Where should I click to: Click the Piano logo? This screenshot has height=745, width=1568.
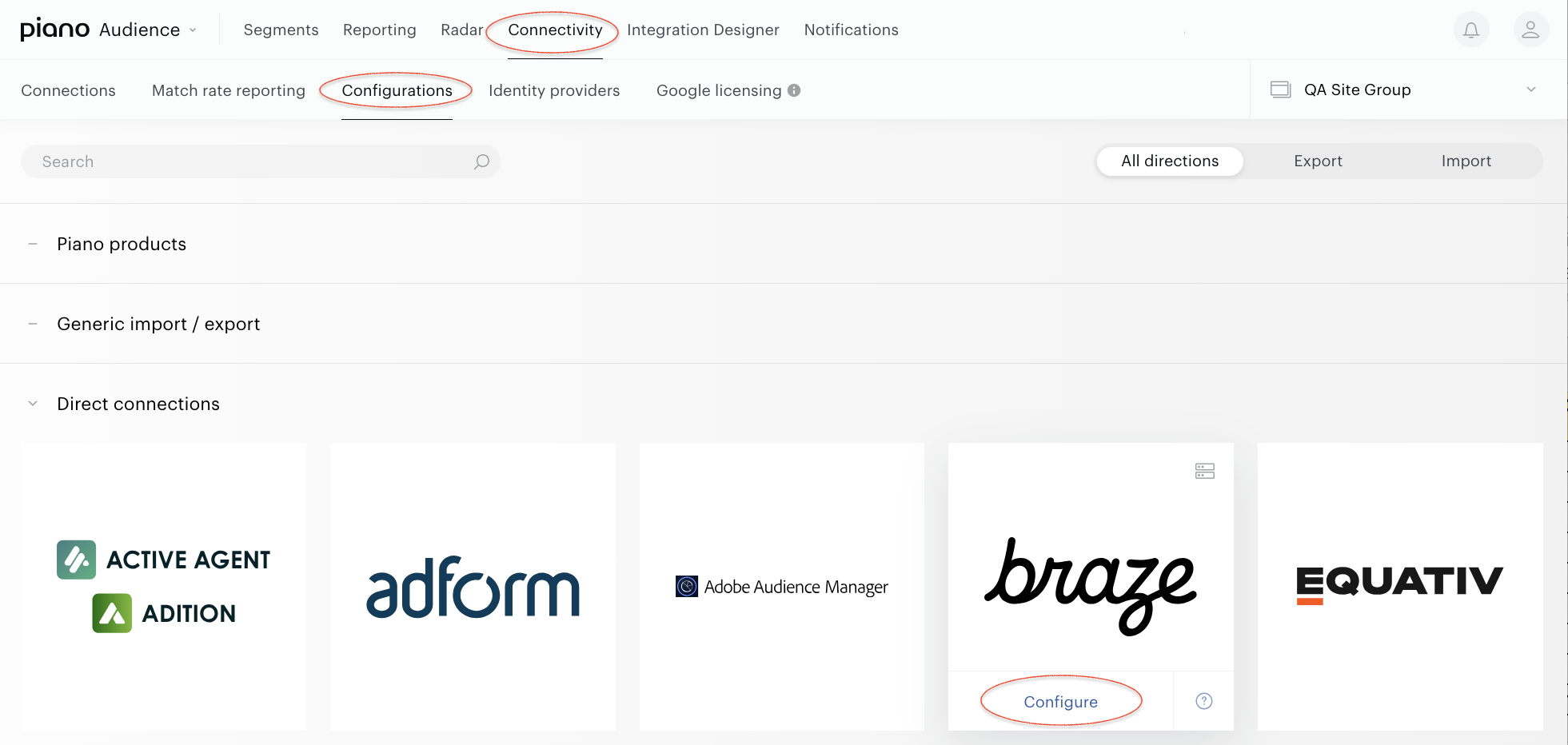click(54, 30)
